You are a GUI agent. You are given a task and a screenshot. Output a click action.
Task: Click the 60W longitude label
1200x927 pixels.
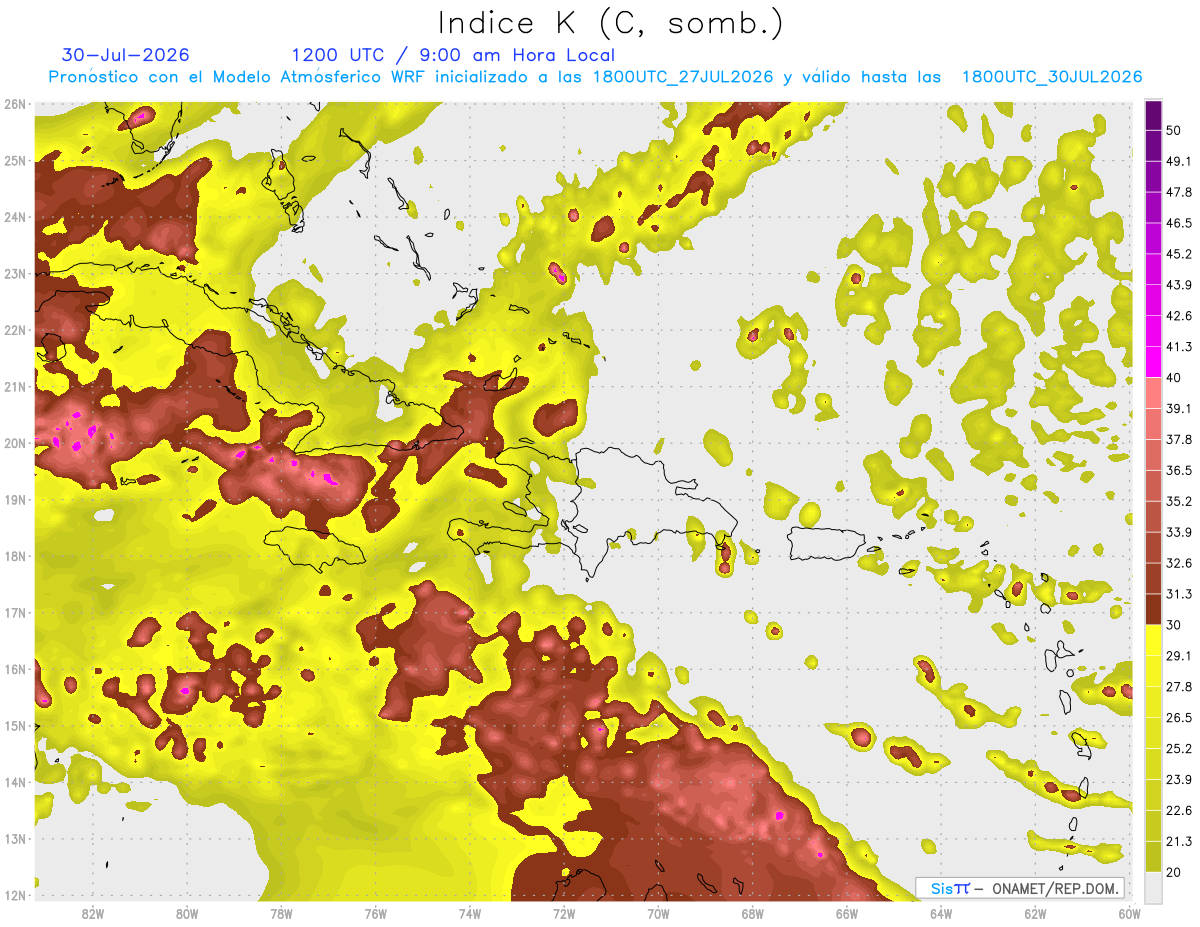(x=1130, y=913)
